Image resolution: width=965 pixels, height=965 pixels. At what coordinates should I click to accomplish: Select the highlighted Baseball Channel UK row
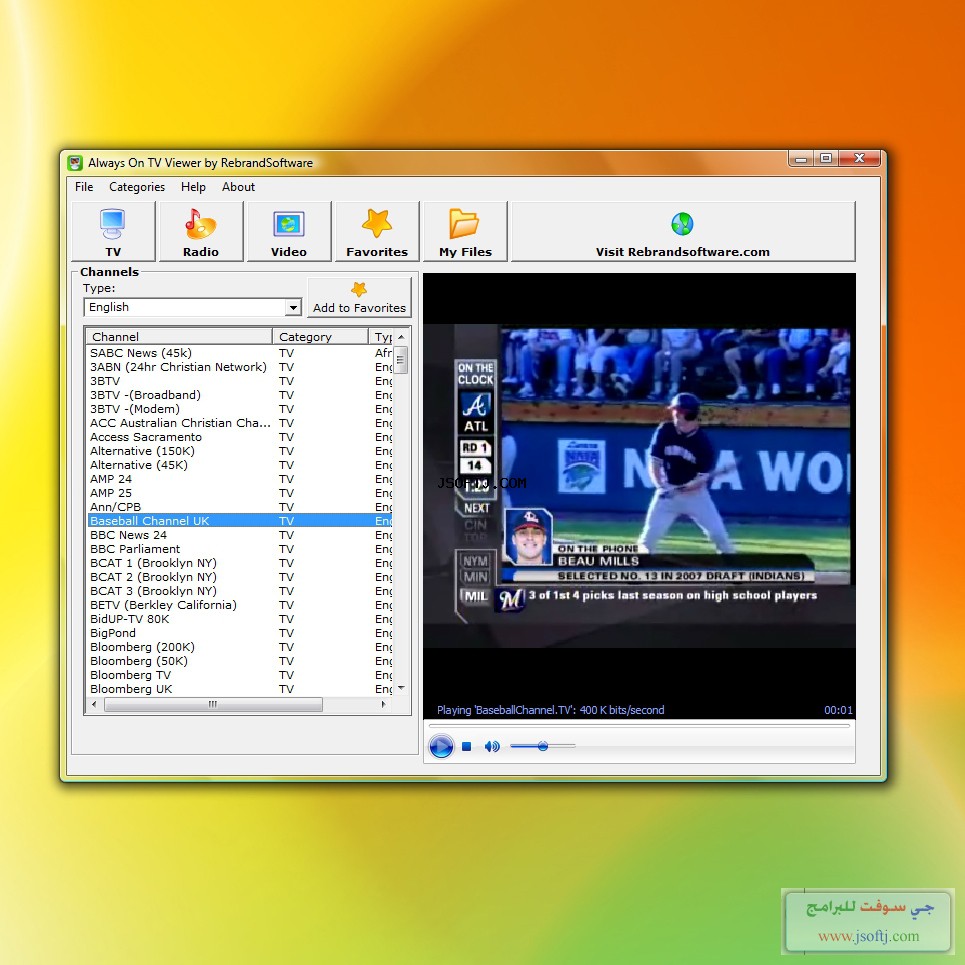click(239, 521)
